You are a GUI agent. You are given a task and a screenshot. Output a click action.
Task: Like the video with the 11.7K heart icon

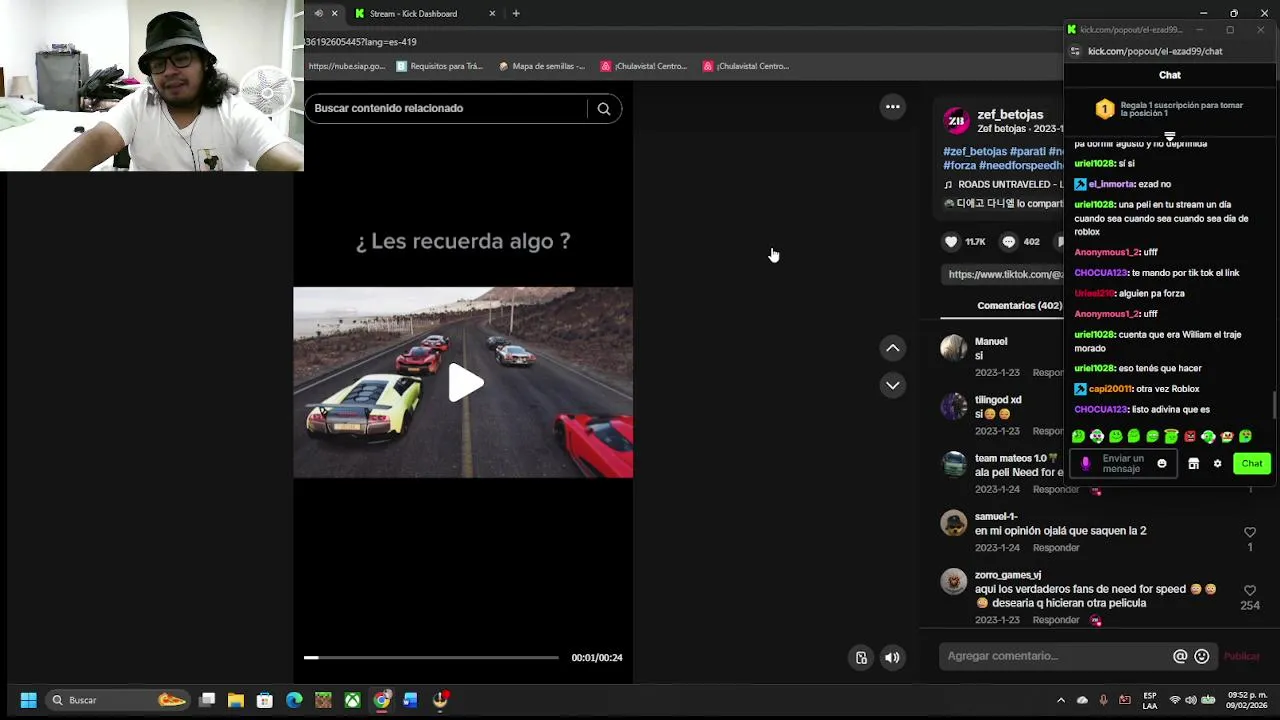tap(951, 241)
